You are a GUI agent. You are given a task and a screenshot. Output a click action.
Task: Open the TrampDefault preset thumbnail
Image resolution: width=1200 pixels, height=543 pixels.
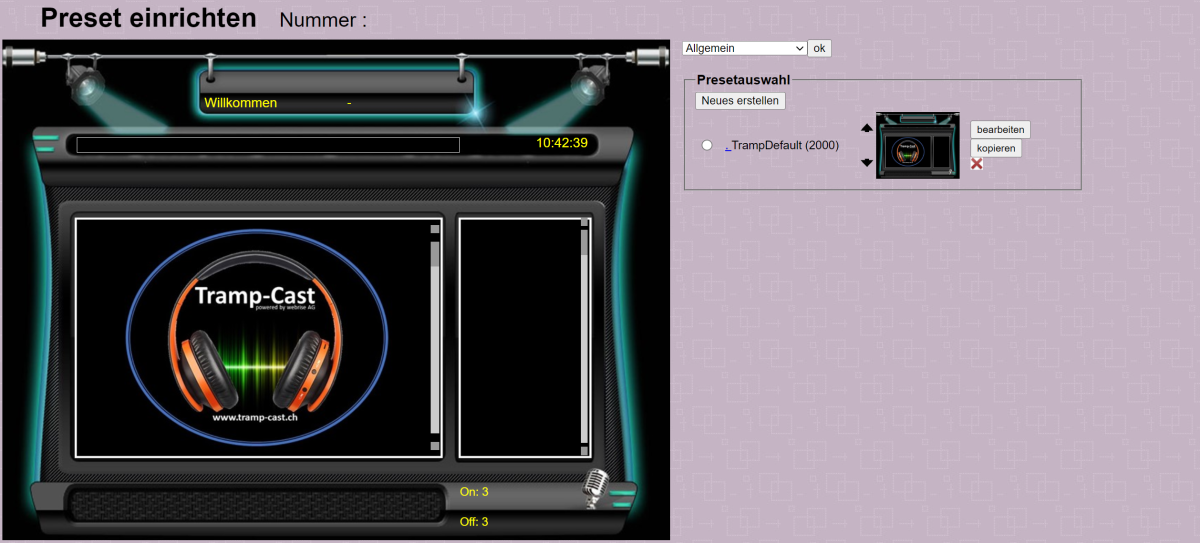coord(918,146)
